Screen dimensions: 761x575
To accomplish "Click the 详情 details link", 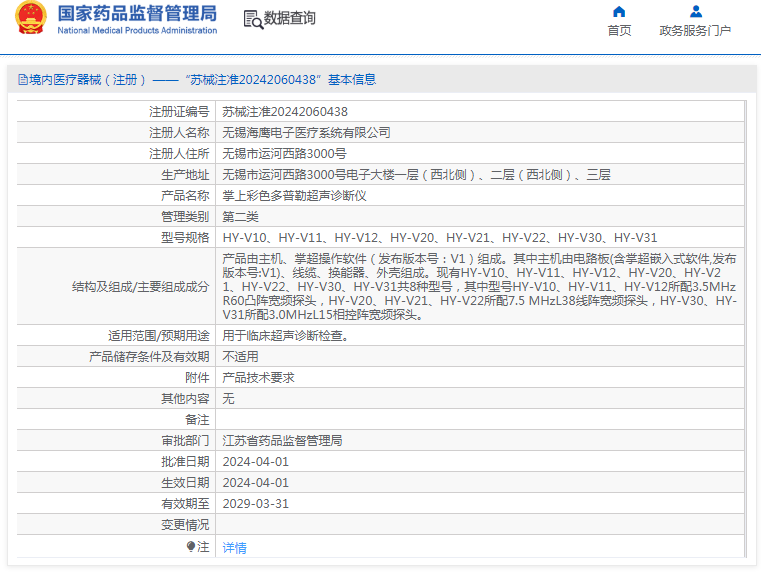I will click(x=234, y=548).
